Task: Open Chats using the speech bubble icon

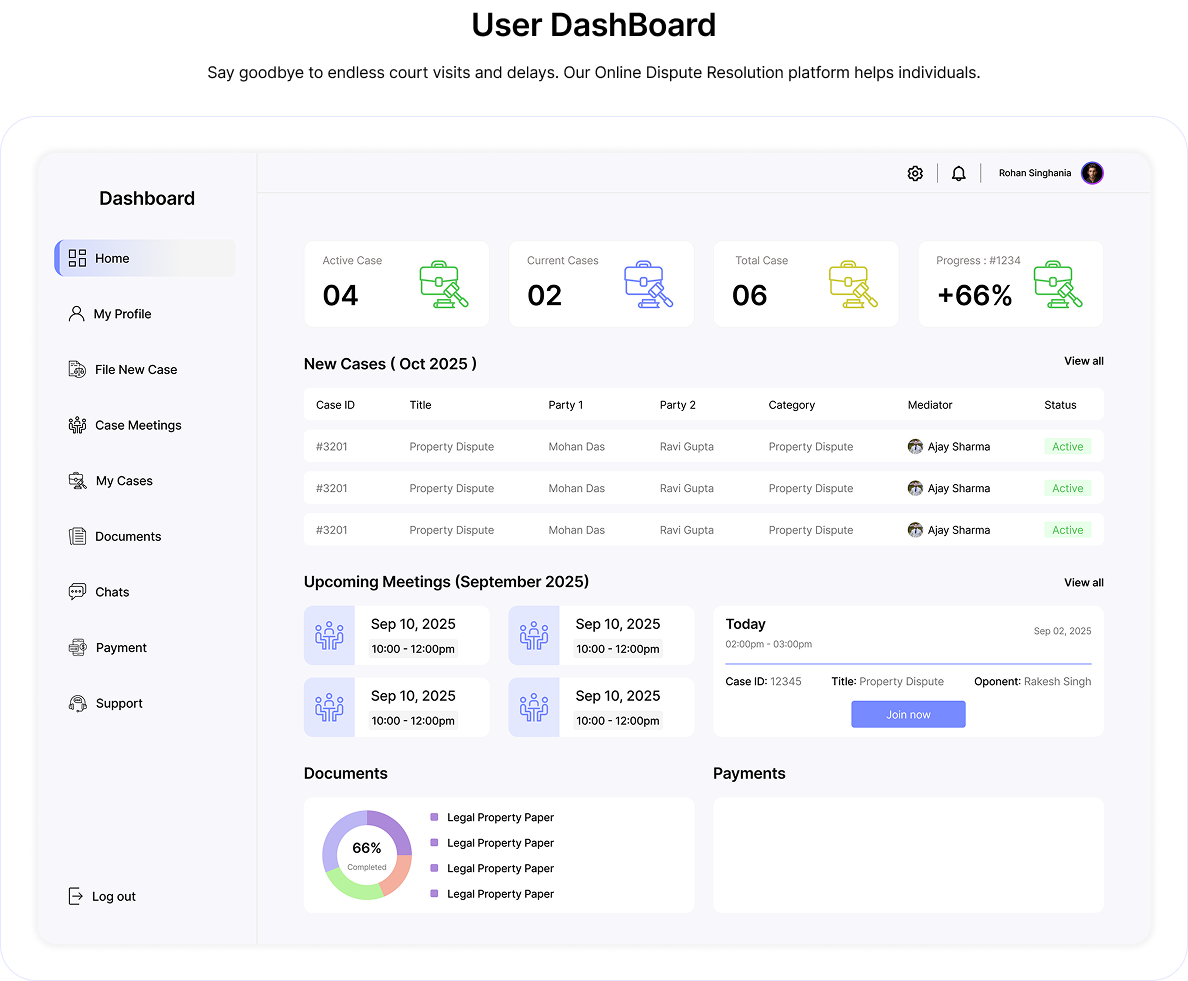Action: (77, 591)
